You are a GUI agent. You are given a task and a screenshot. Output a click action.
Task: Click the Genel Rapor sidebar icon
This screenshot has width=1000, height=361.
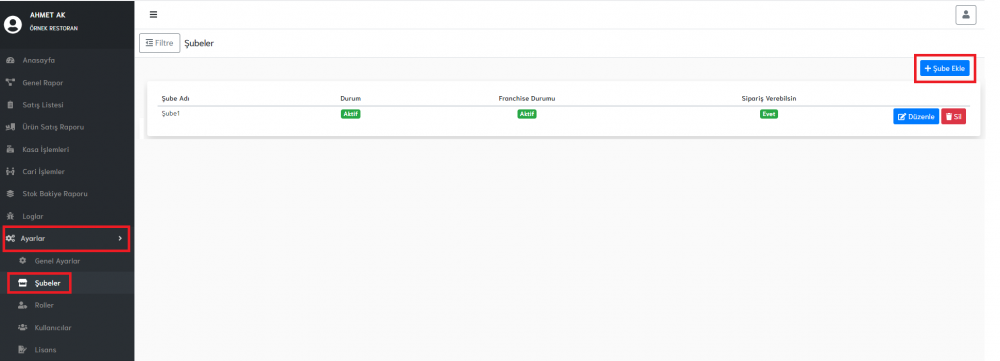(10, 83)
